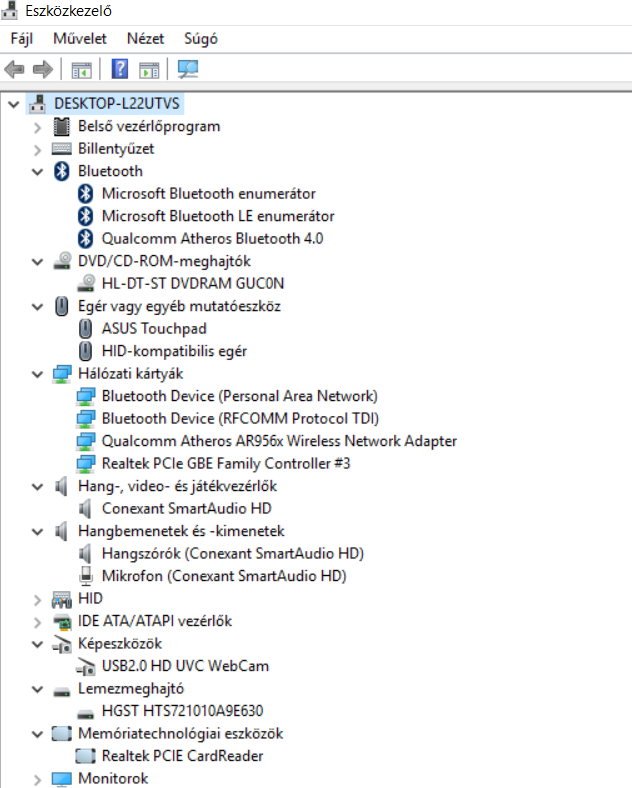The height and width of the screenshot is (788, 632).
Task: Click the show/hide console tree toolbar icon
Action: pyautogui.click(x=81, y=70)
